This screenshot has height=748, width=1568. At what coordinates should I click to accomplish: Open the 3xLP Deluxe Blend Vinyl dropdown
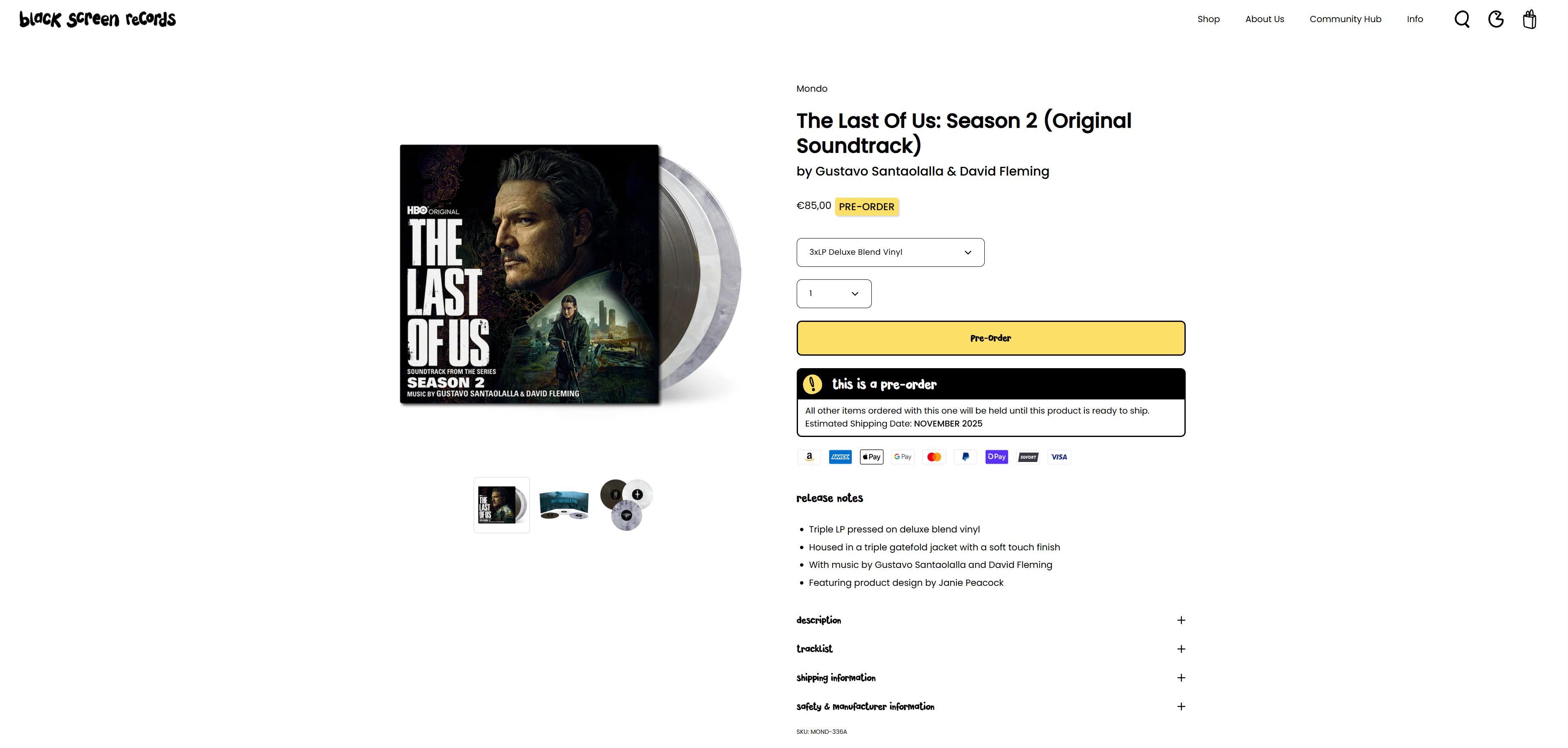point(890,253)
